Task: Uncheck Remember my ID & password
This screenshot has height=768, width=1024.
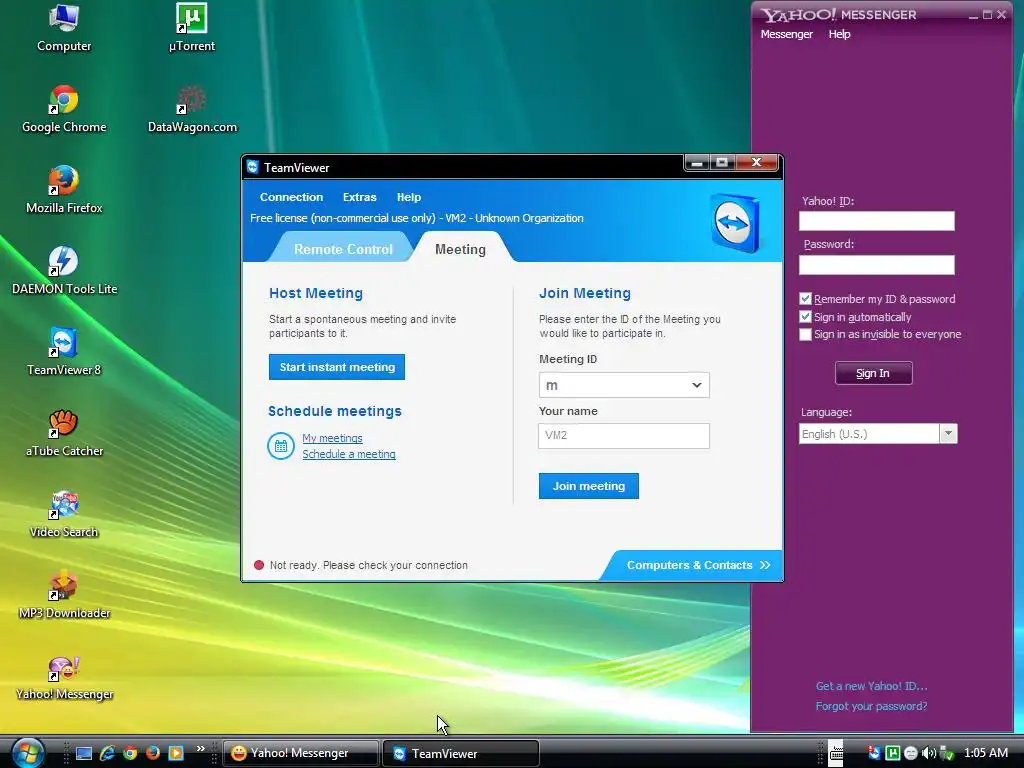Action: [x=805, y=299]
